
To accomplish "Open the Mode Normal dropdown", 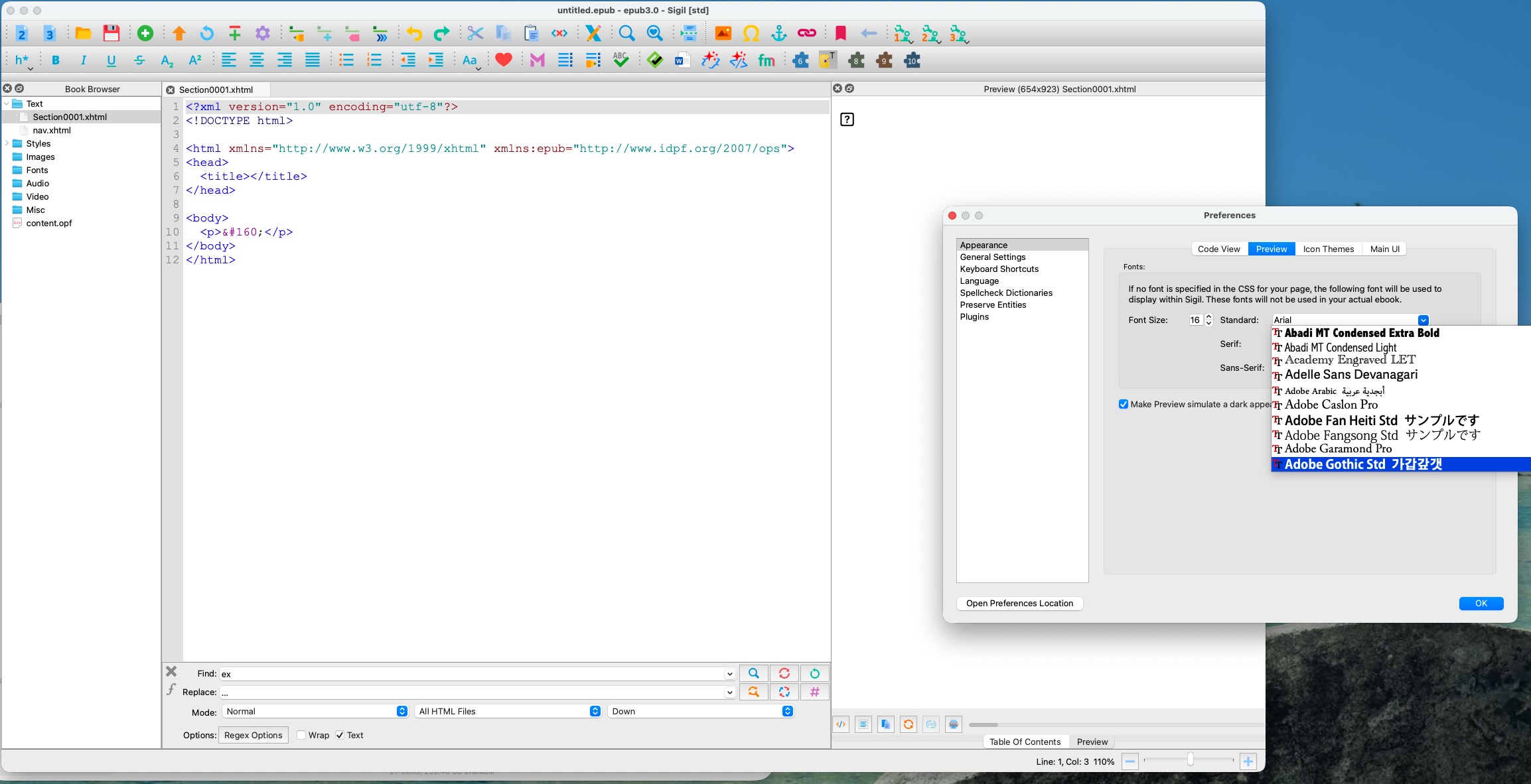I will point(315,711).
